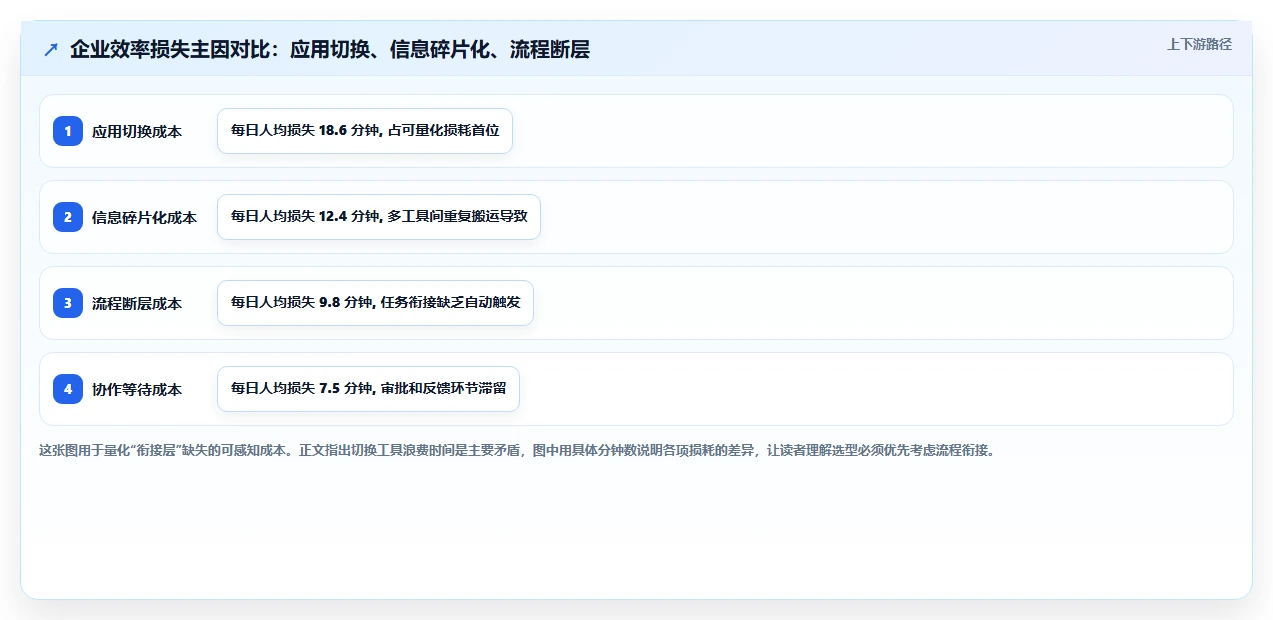
Task: Select the 流程断层成本 label
Action: tap(137, 303)
